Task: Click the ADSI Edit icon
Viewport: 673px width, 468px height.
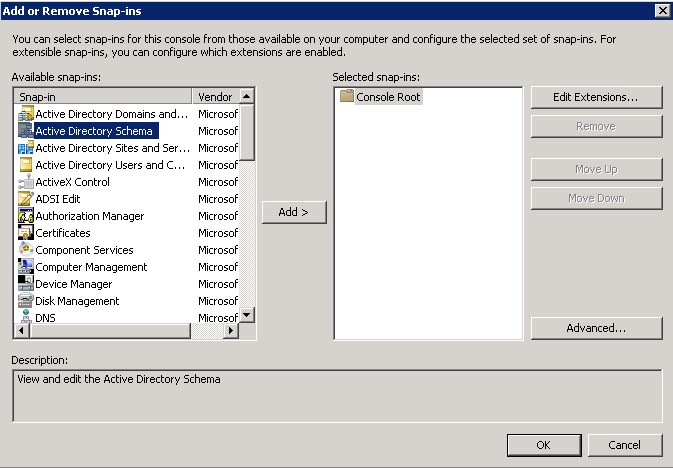Action: click(26, 199)
